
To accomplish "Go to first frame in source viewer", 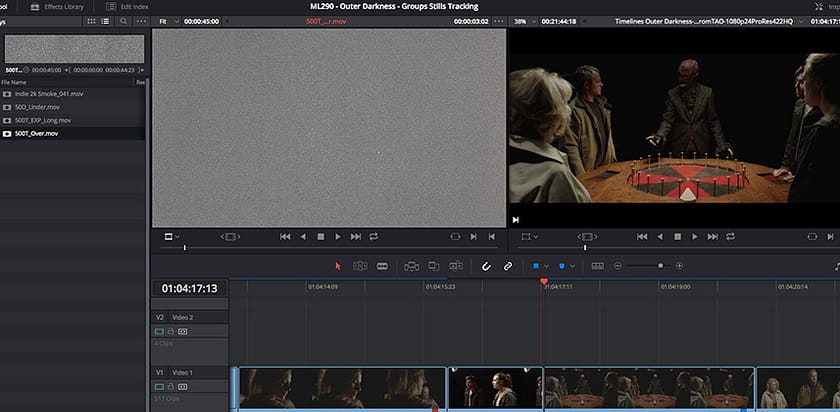I will point(285,236).
